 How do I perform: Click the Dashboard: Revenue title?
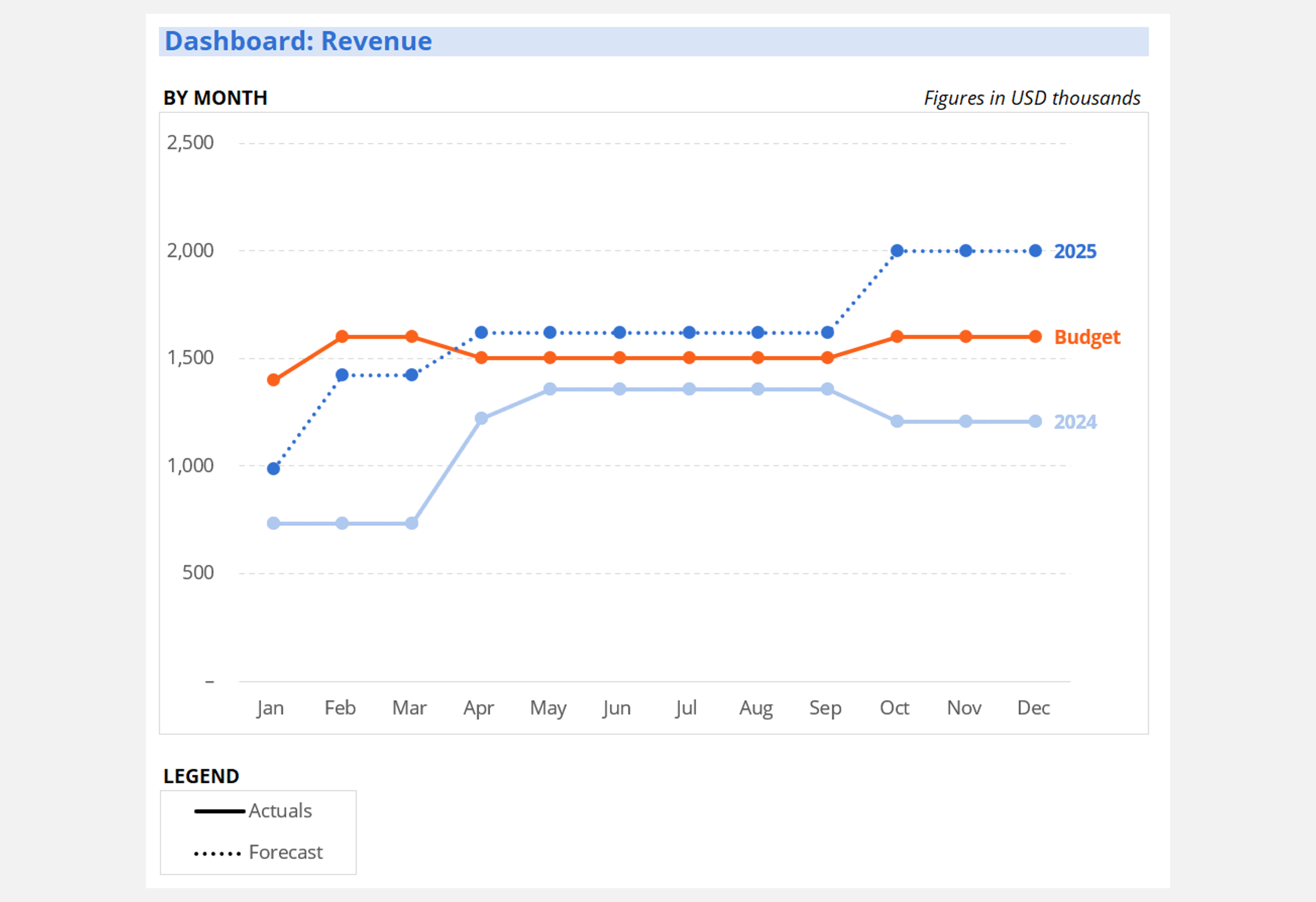(298, 41)
